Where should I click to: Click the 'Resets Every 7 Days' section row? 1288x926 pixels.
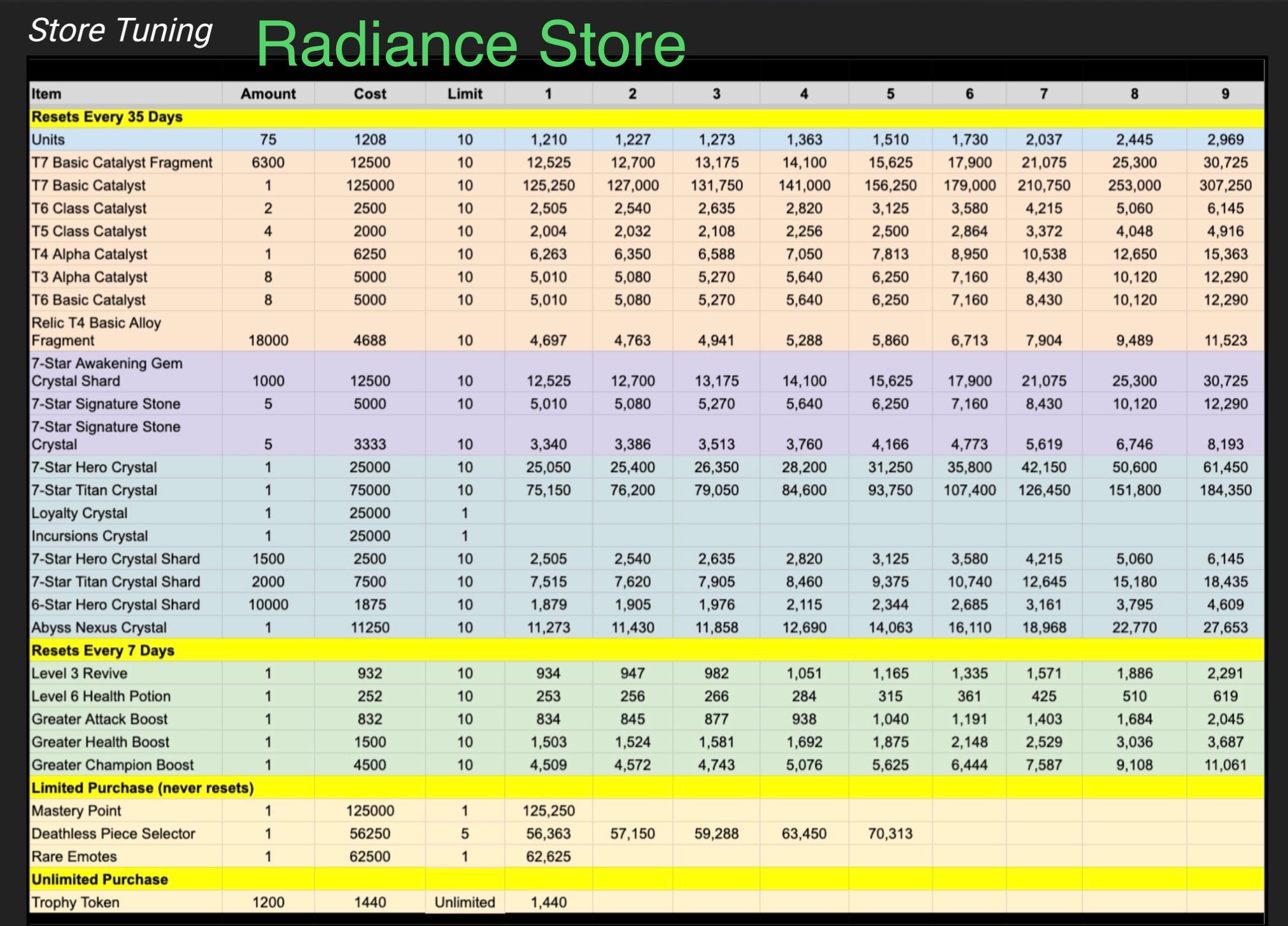(646, 650)
